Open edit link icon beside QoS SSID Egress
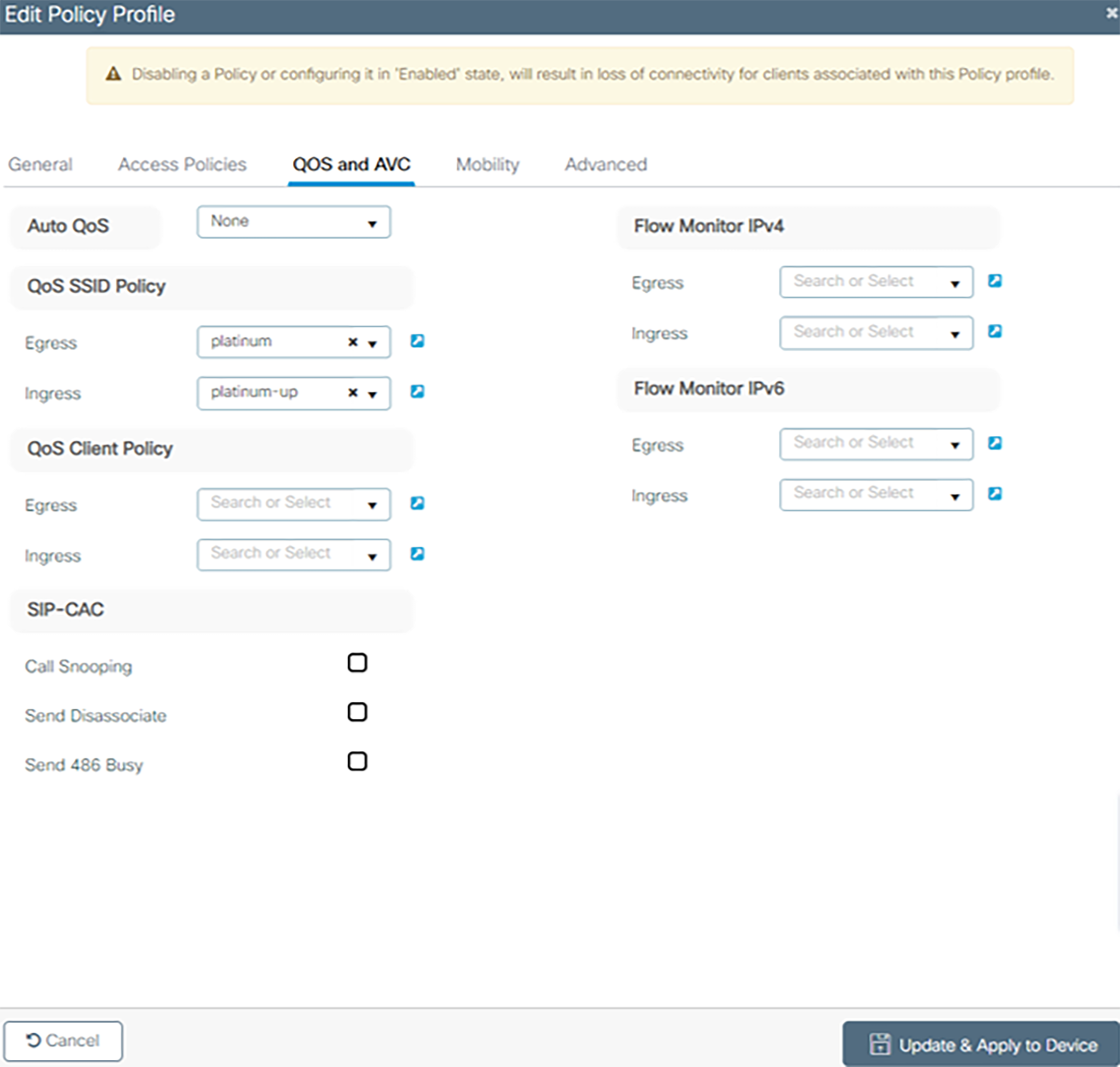 point(417,341)
